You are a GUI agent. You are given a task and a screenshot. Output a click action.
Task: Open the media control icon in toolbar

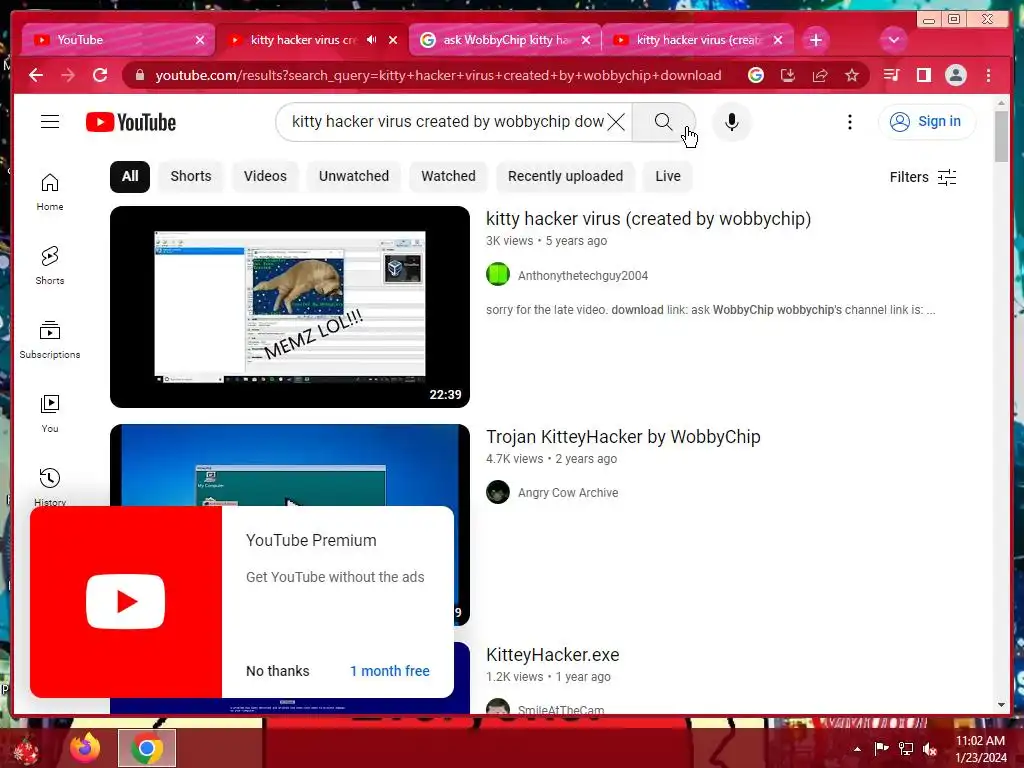tap(891, 75)
